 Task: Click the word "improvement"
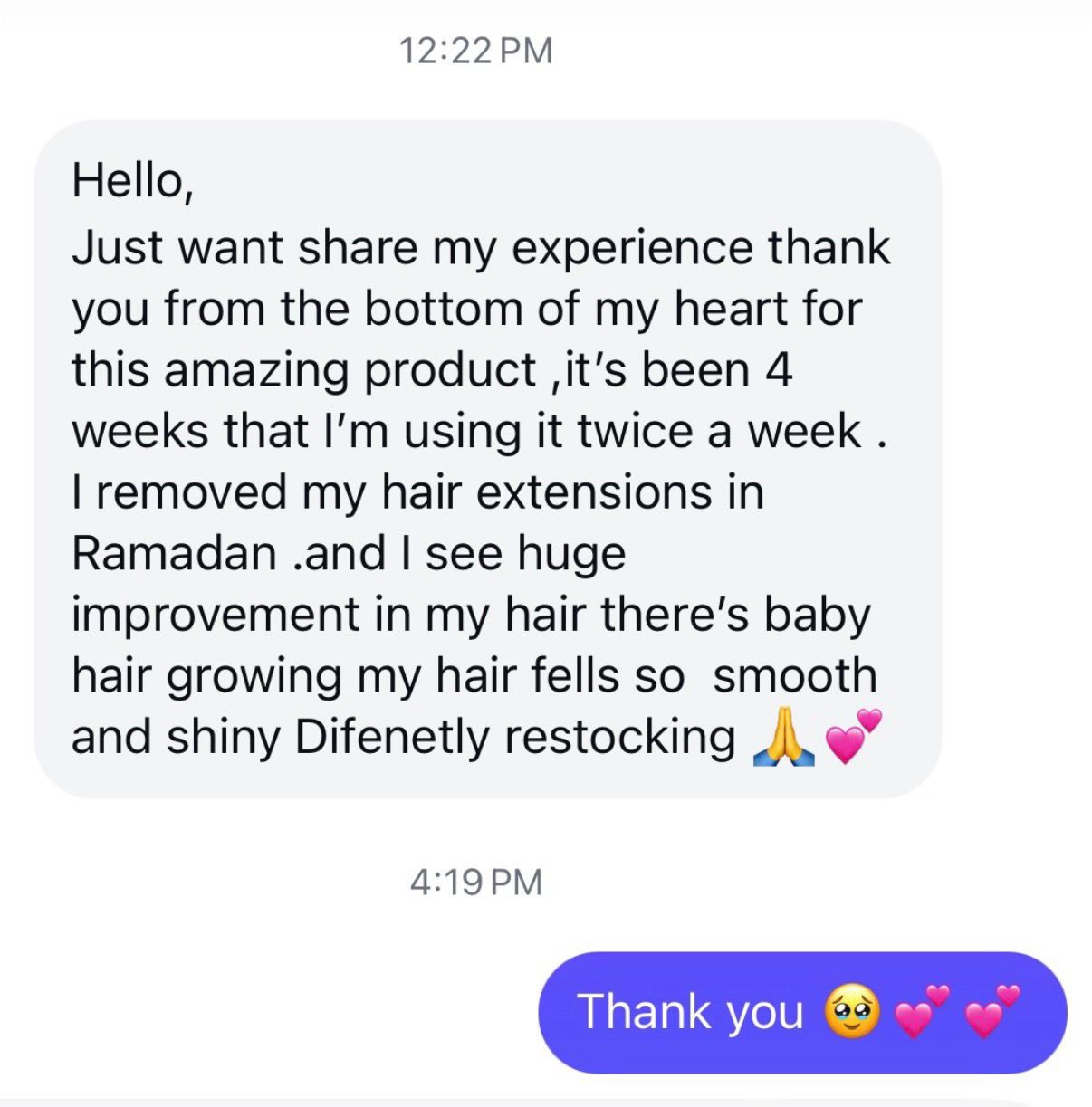215,616
